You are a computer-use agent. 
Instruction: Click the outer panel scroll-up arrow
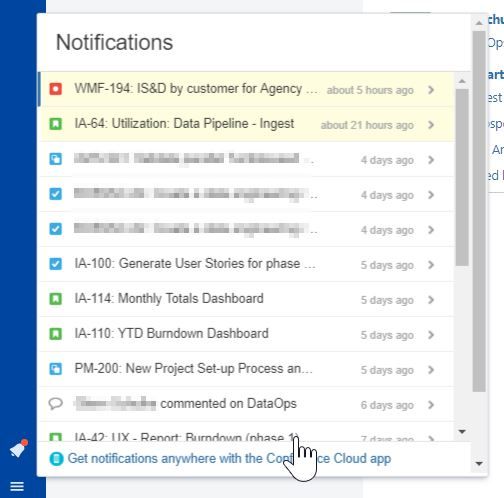pyautogui.click(x=479, y=23)
